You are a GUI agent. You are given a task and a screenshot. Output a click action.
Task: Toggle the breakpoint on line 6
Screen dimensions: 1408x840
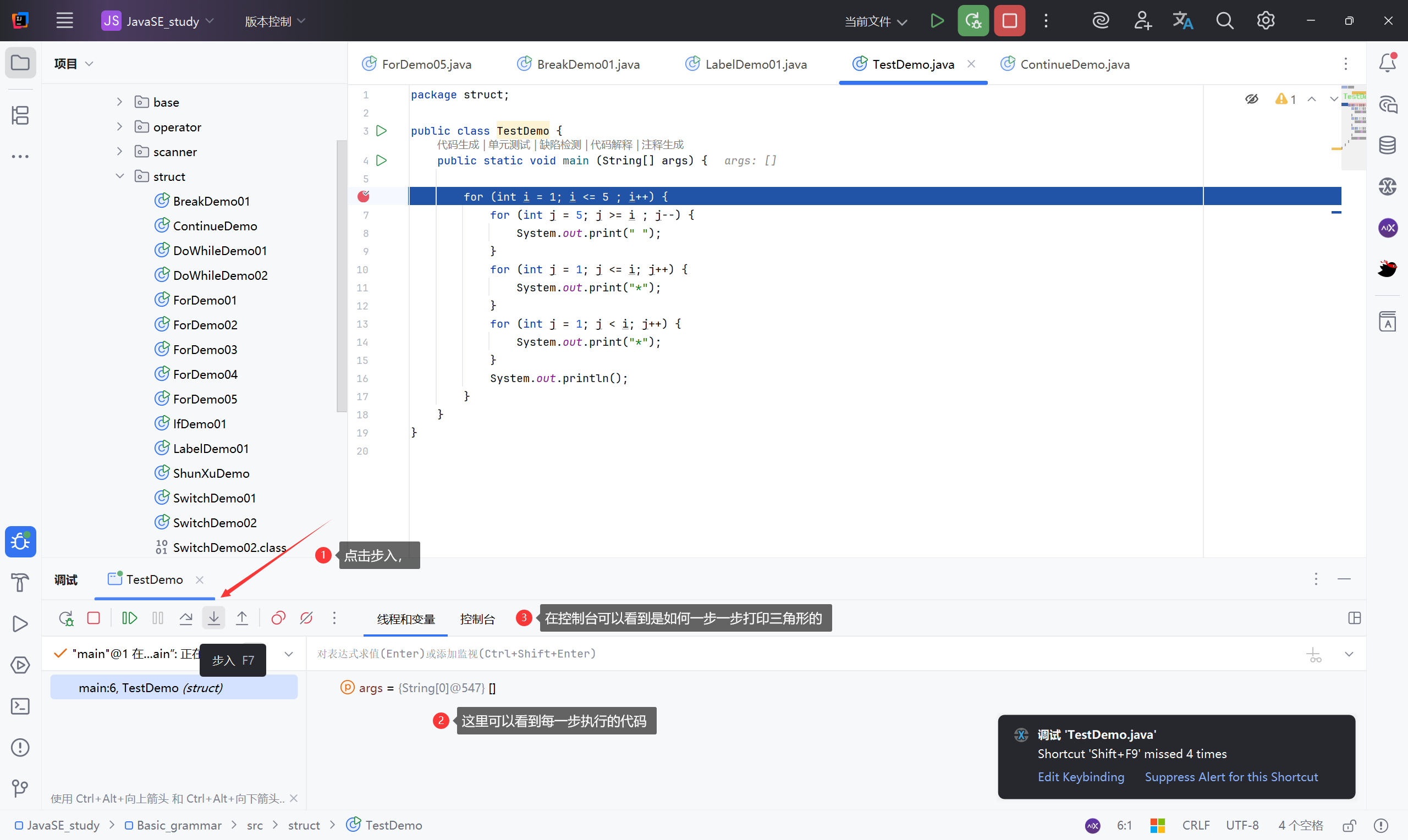tap(364, 196)
